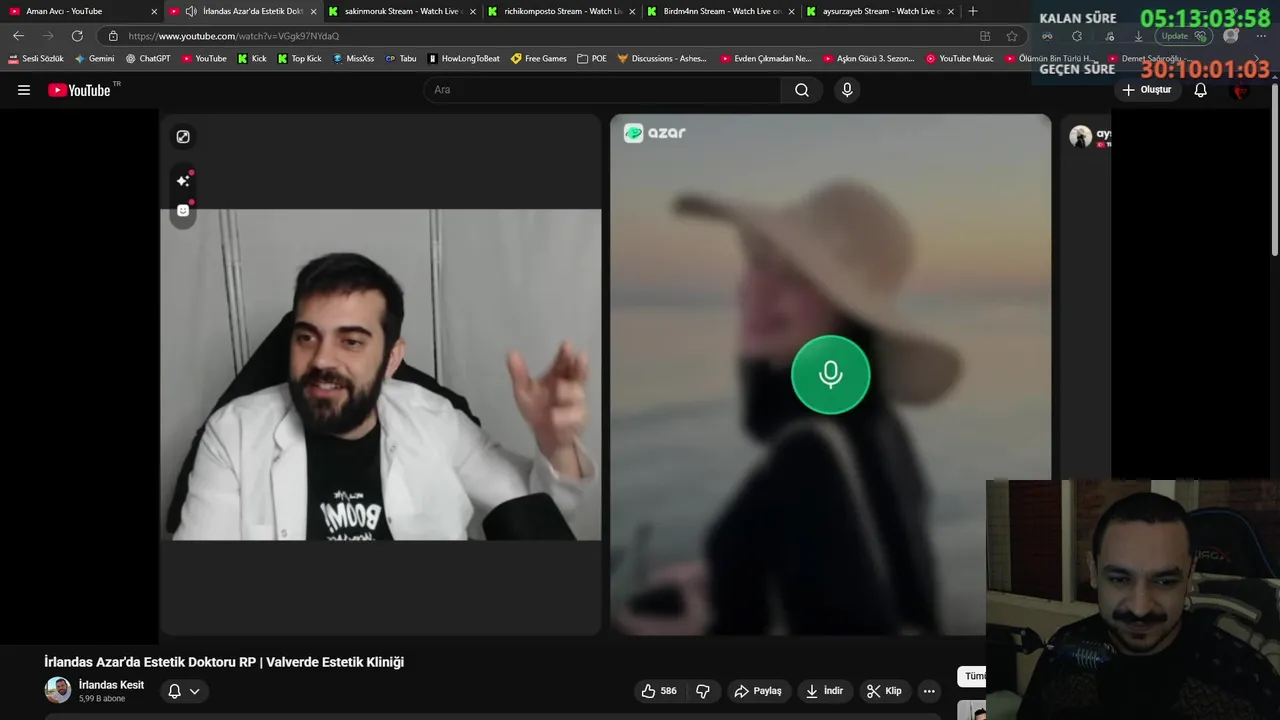The height and width of the screenshot is (720, 1280).
Task: Open a new browser tab
Action: click(973, 11)
